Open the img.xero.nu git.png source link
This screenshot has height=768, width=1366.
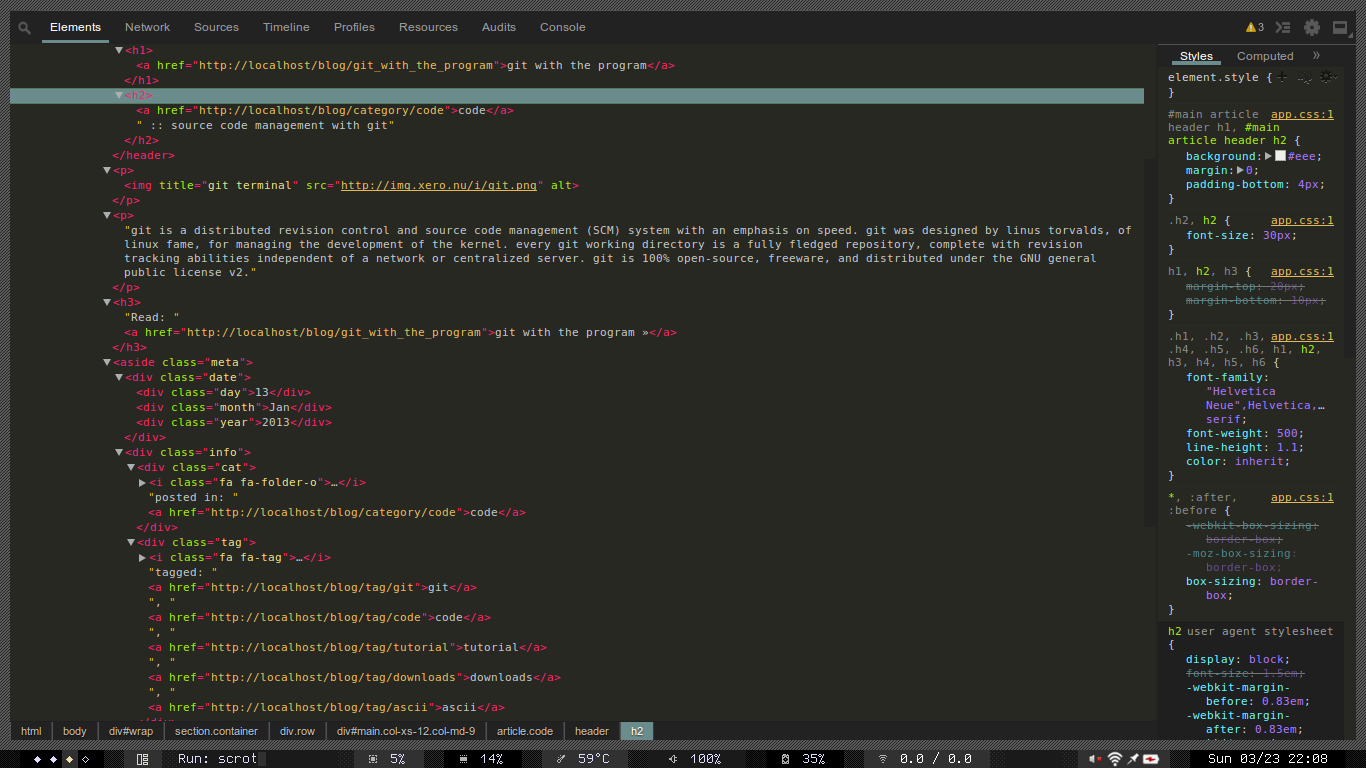click(x=439, y=185)
